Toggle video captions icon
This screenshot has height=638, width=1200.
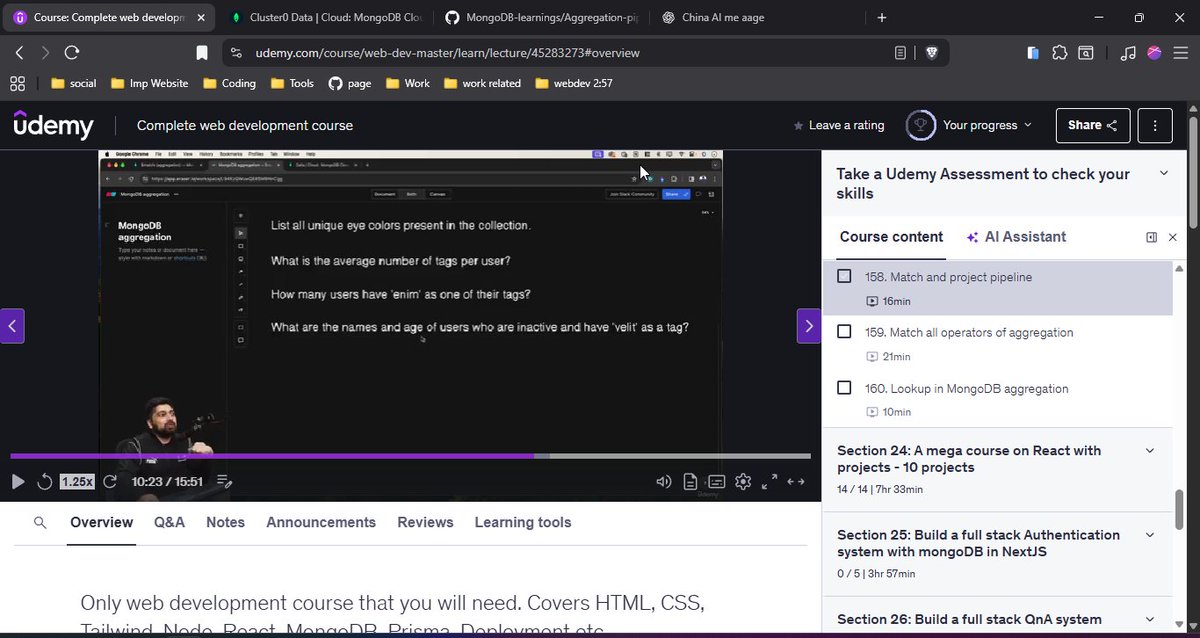pos(716,482)
